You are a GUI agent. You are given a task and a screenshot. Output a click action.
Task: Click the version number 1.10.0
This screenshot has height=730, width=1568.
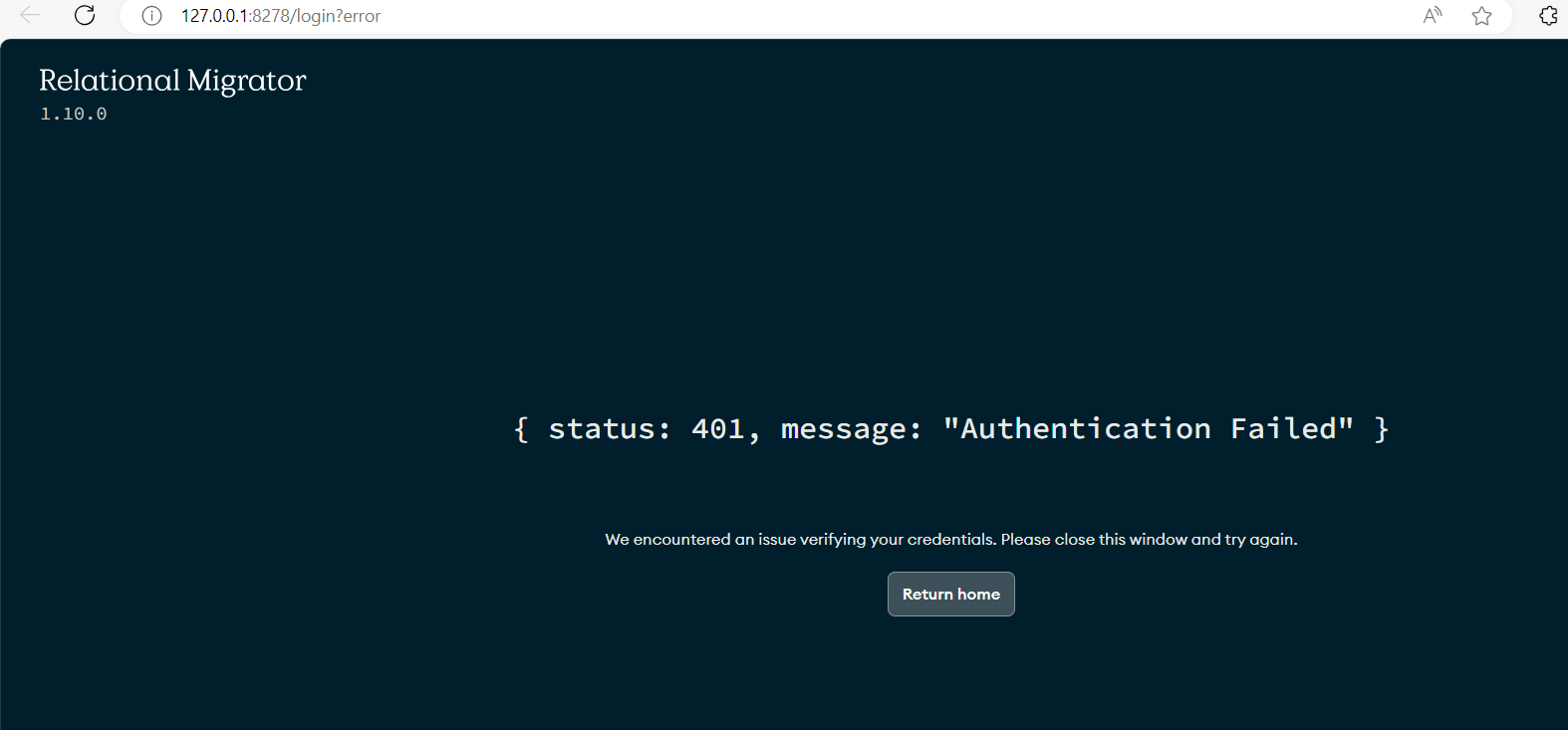click(x=73, y=114)
